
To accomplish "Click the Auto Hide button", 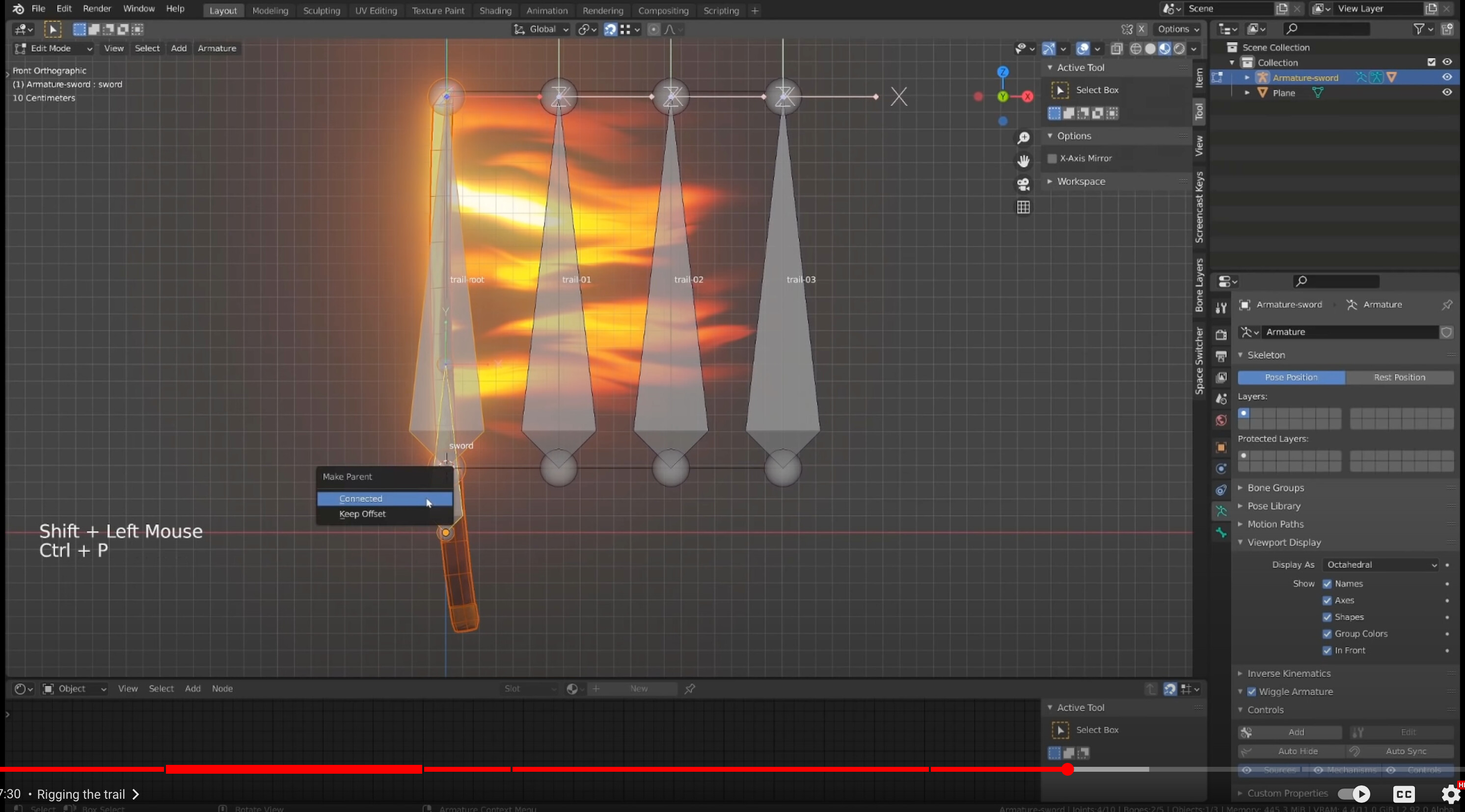I will [x=1290, y=752].
